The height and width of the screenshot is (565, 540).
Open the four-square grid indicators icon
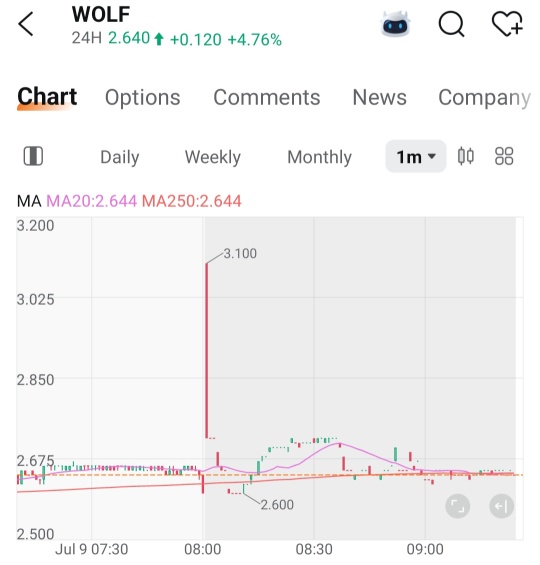tap(504, 156)
